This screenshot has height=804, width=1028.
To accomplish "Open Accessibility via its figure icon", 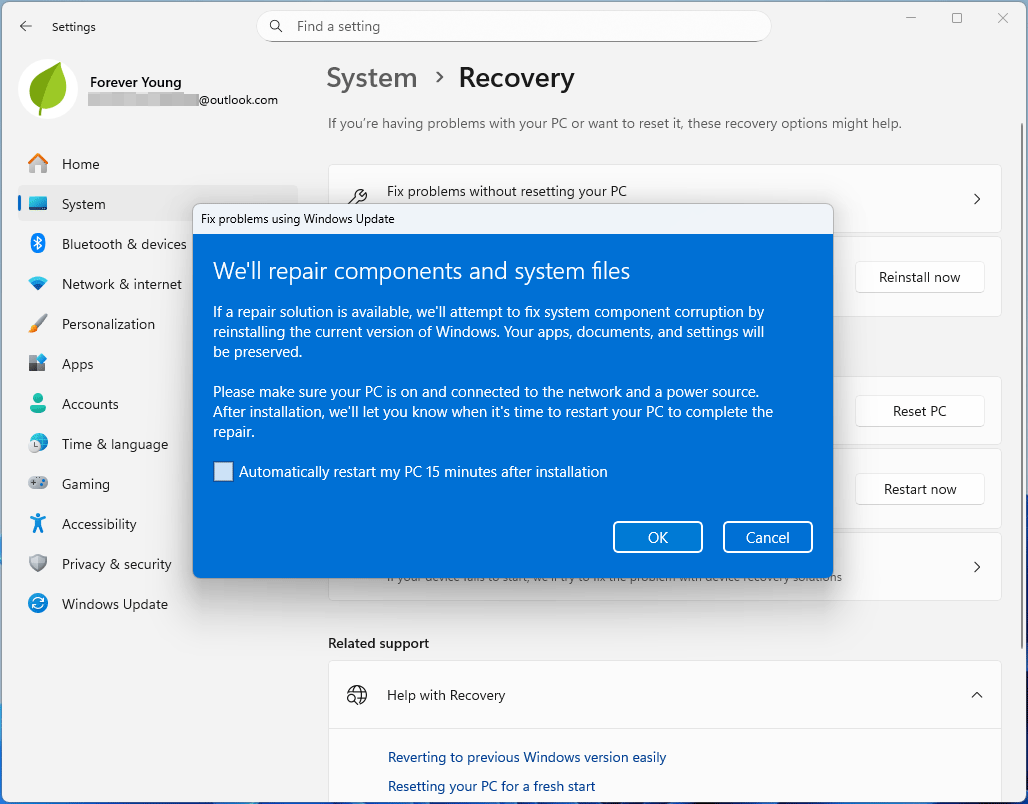I will pyautogui.click(x=40, y=524).
